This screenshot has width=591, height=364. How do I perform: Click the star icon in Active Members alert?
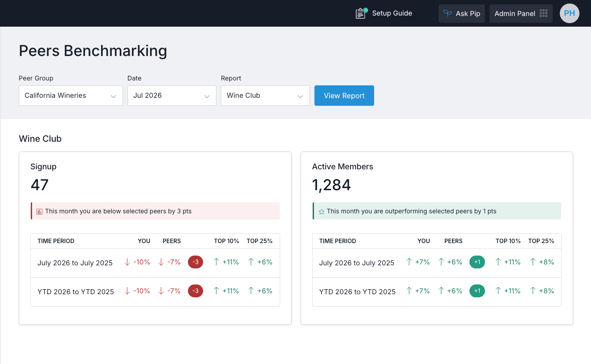tap(322, 212)
